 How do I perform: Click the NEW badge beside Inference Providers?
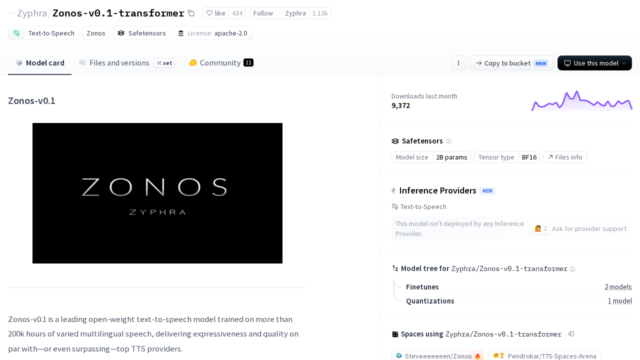[487, 191]
